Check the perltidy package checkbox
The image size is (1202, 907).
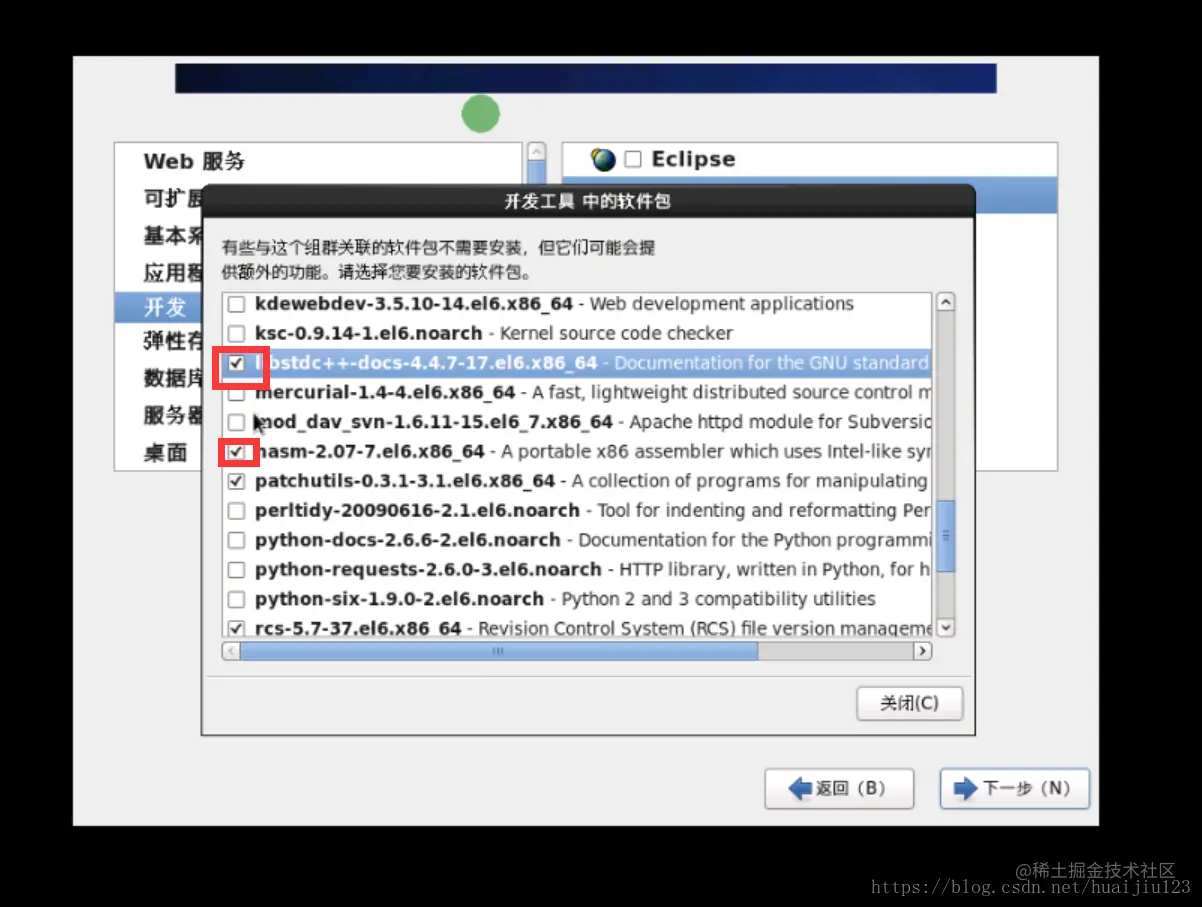pyautogui.click(x=236, y=511)
